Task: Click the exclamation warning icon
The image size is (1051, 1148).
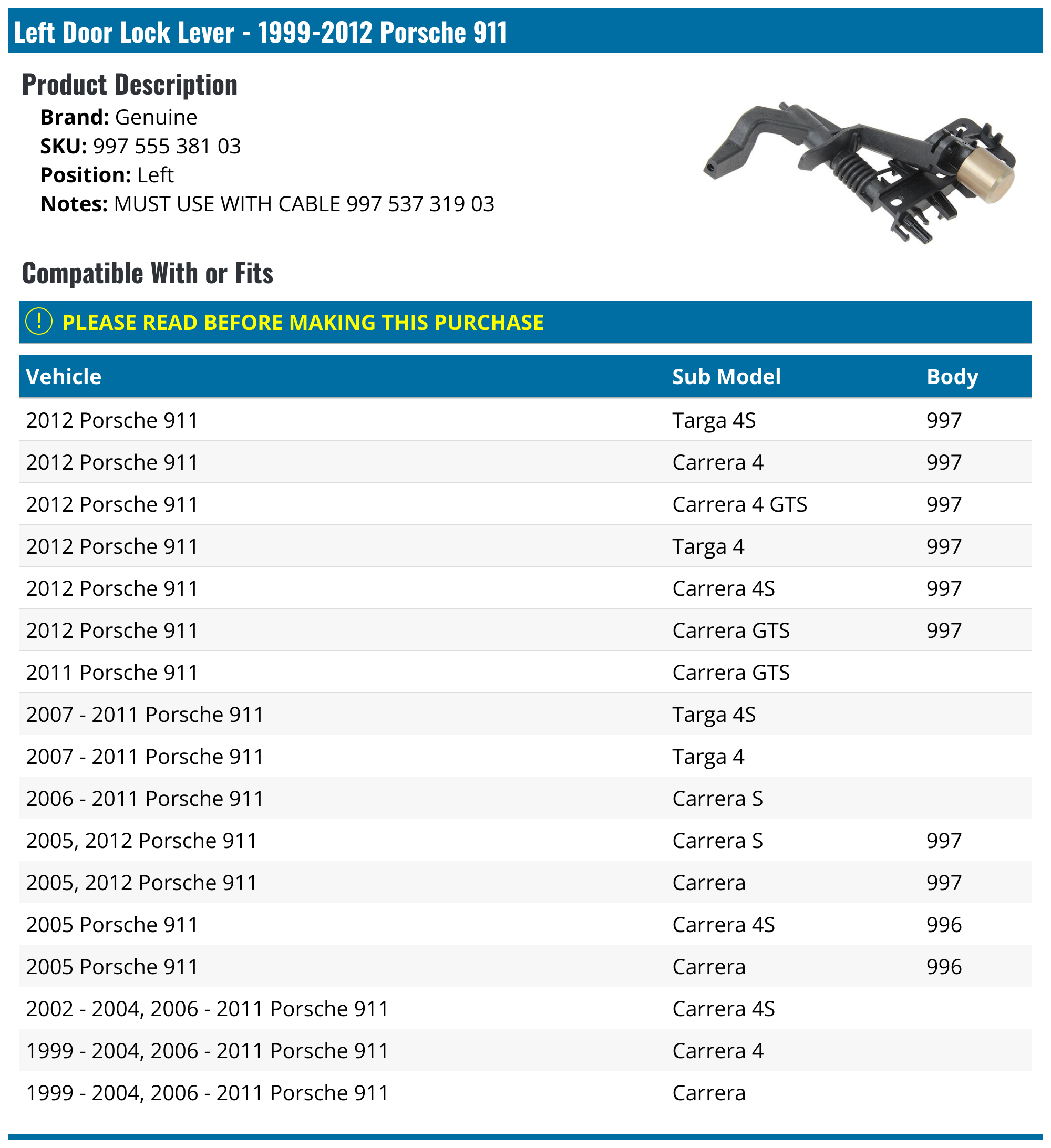Action: pos(39,322)
